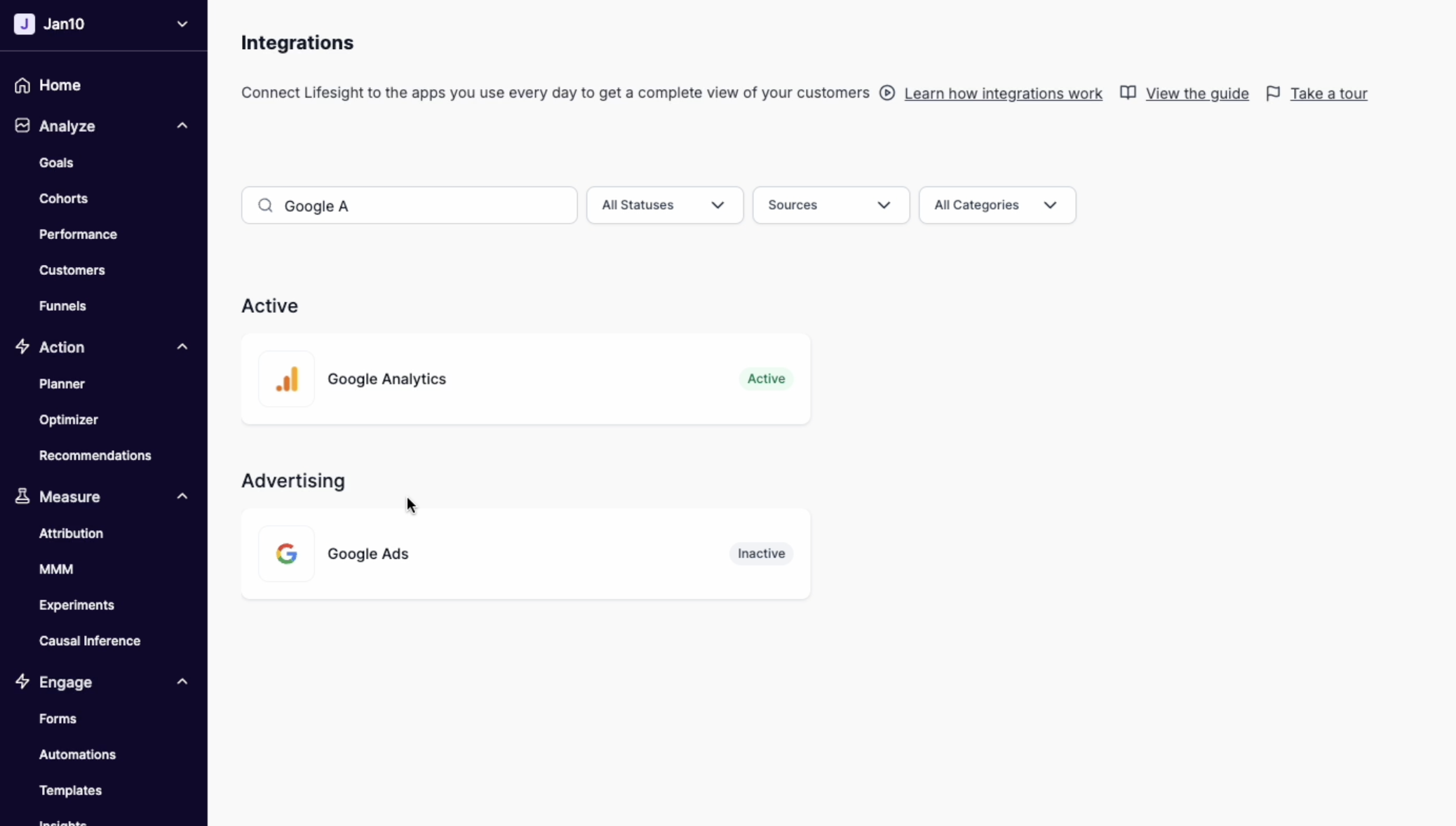Open Learn how integrations work link
The image size is (1456, 826).
coord(1003,93)
